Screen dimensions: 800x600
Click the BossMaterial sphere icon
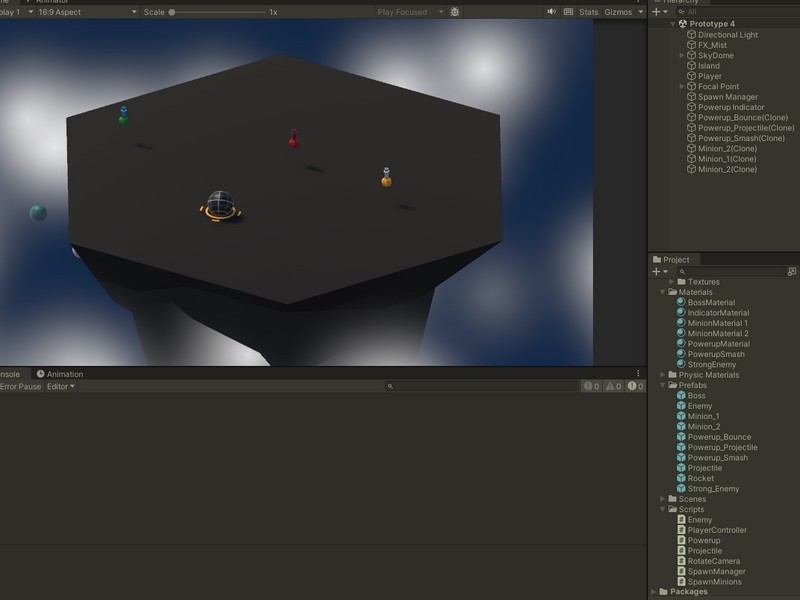coord(681,302)
